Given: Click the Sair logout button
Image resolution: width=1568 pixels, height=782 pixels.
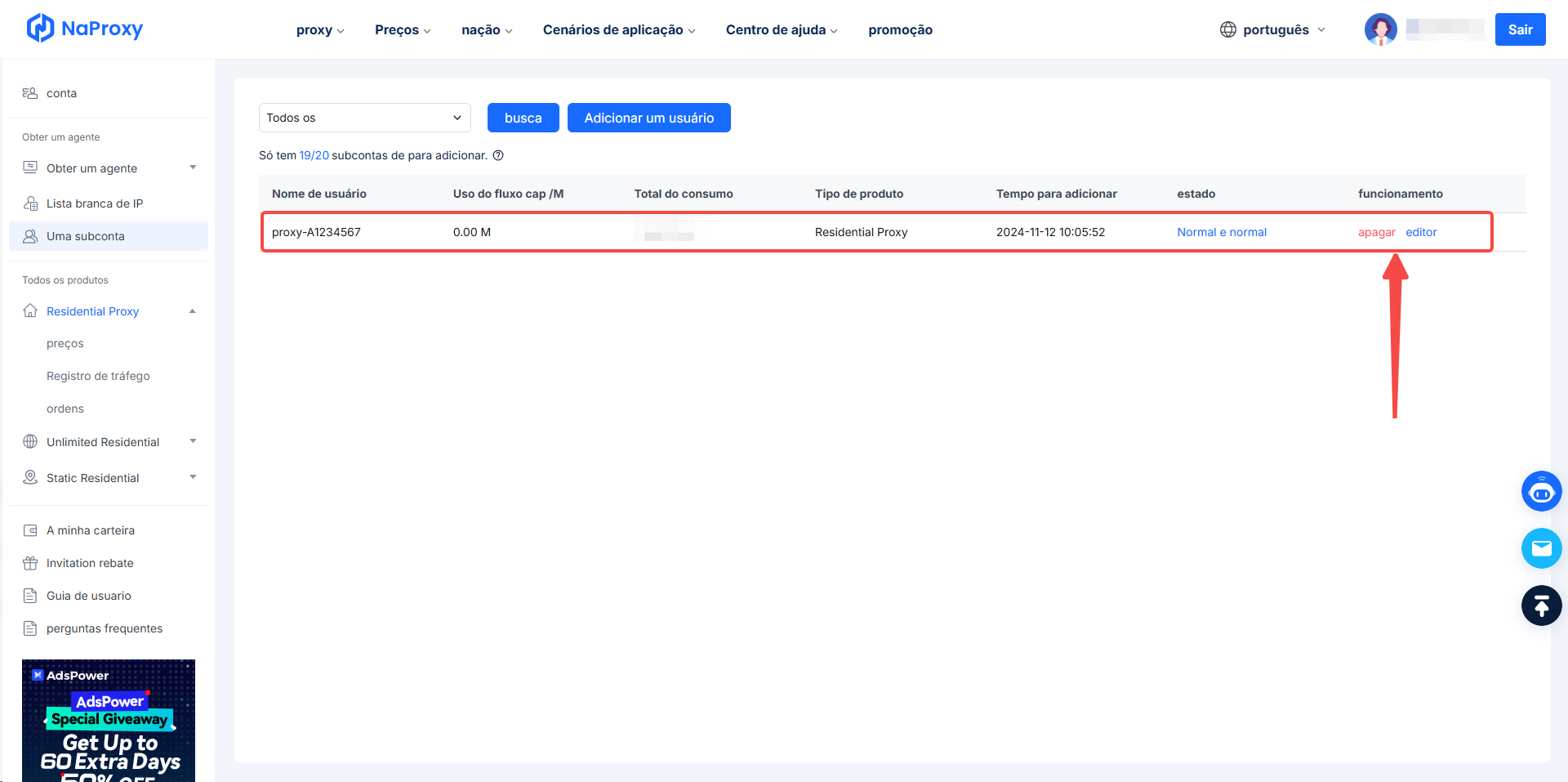Looking at the screenshot, I should [1521, 29].
